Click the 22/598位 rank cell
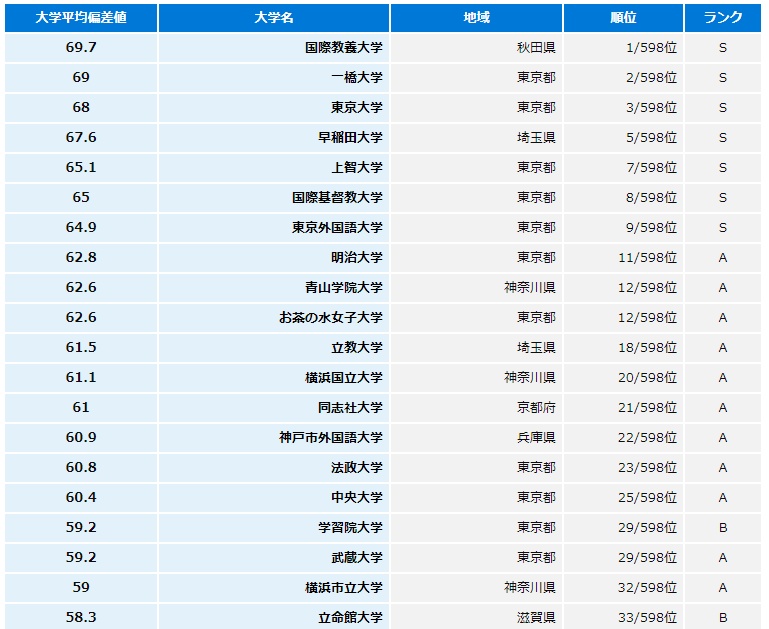This screenshot has width=769, height=629. (x=623, y=437)
